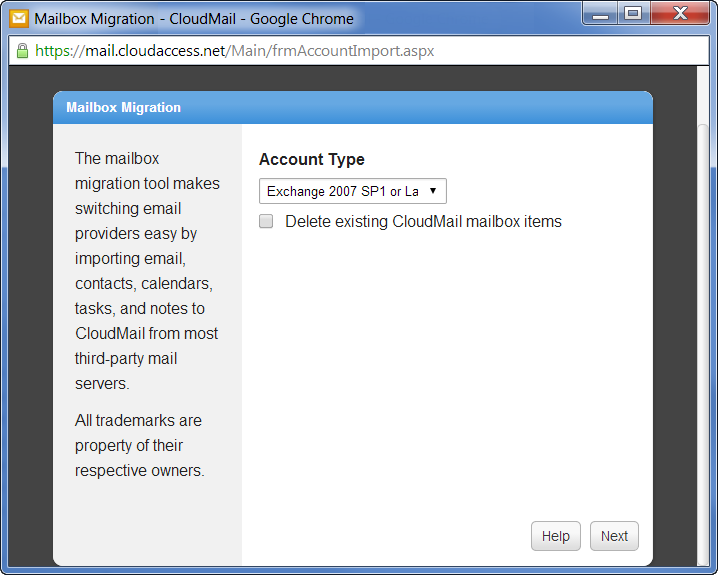Click the Next button
Viewport: 718px width, 575px height.
coord(614,536)
